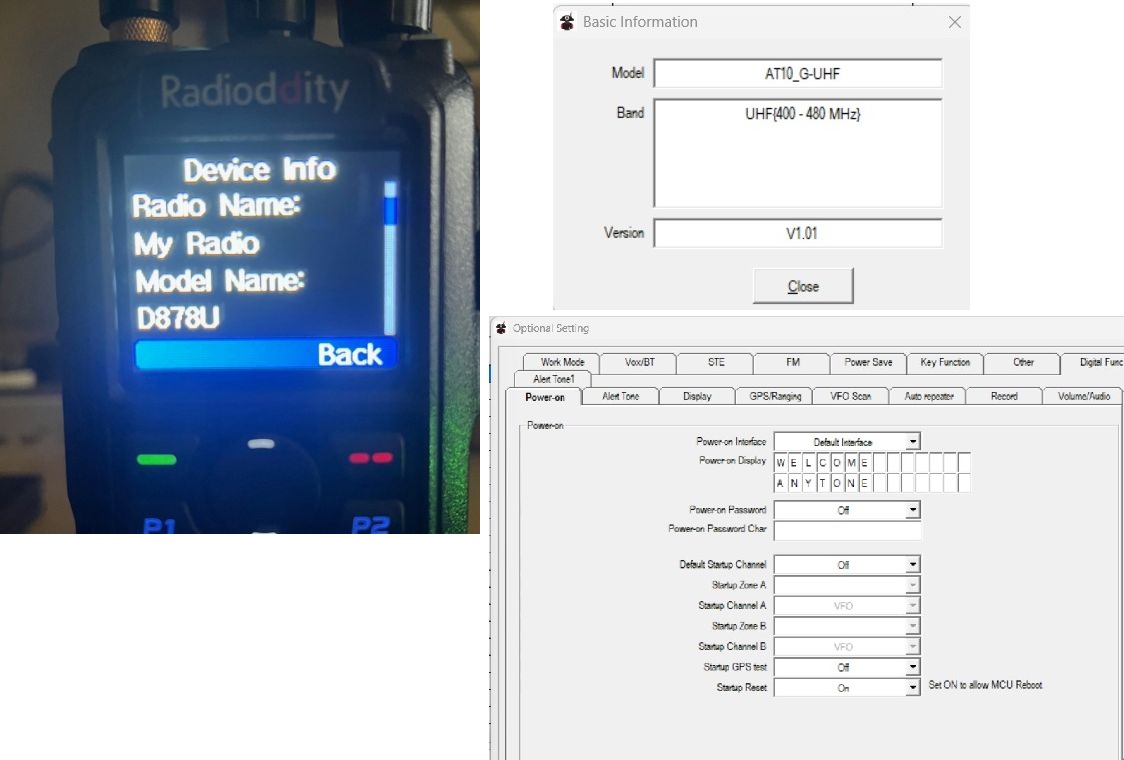Open the Vox/BT tab

[x=638, y=362]
